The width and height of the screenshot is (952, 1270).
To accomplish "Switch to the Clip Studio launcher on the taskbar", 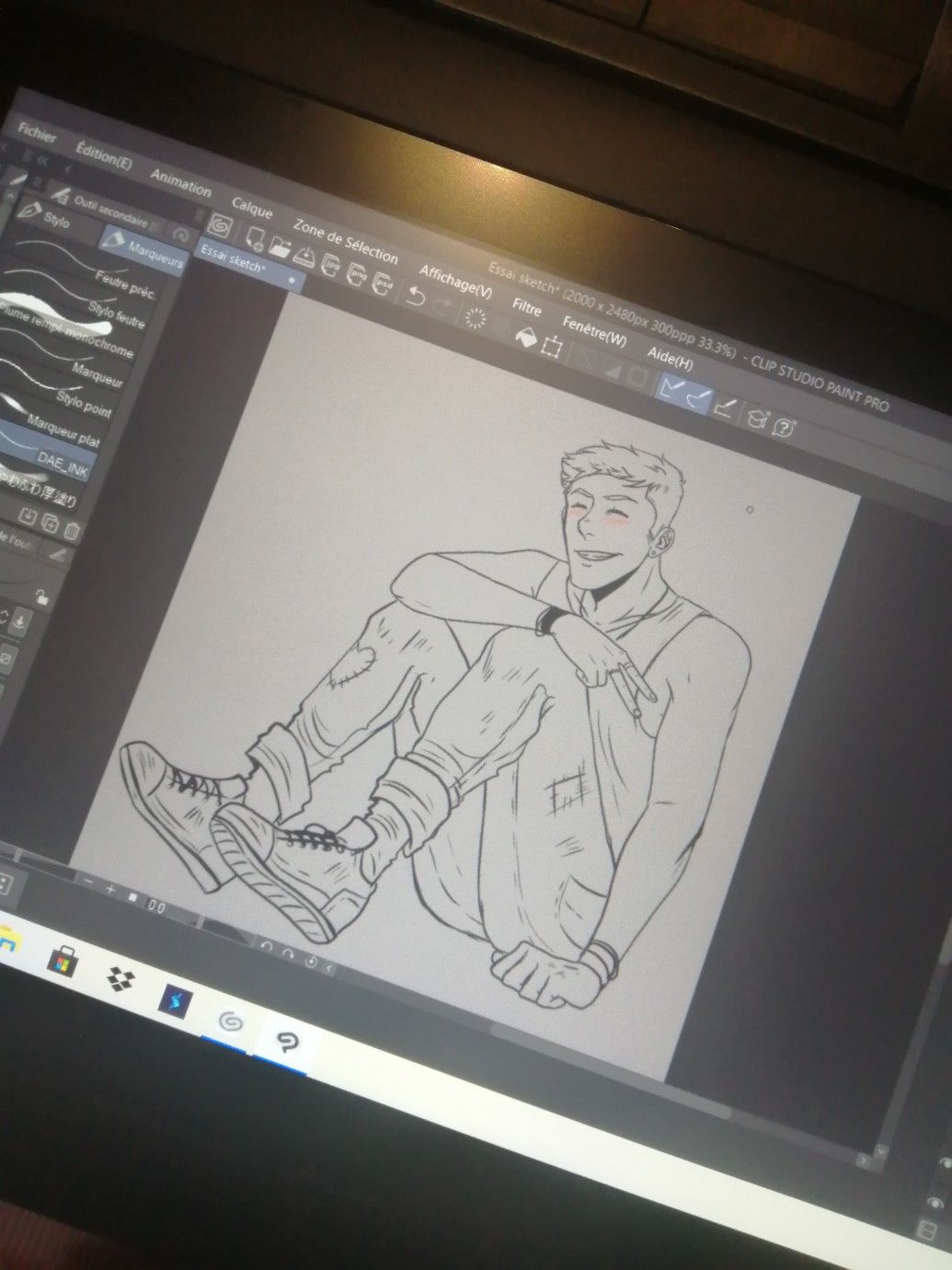I will pyautogui.click(x=231, y=1022).
